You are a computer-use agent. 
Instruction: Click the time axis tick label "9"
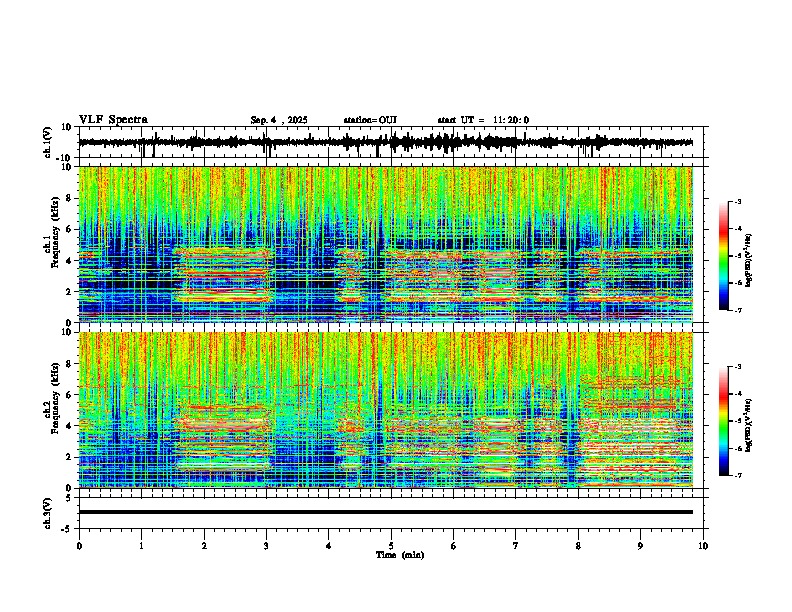click(640, 546)
